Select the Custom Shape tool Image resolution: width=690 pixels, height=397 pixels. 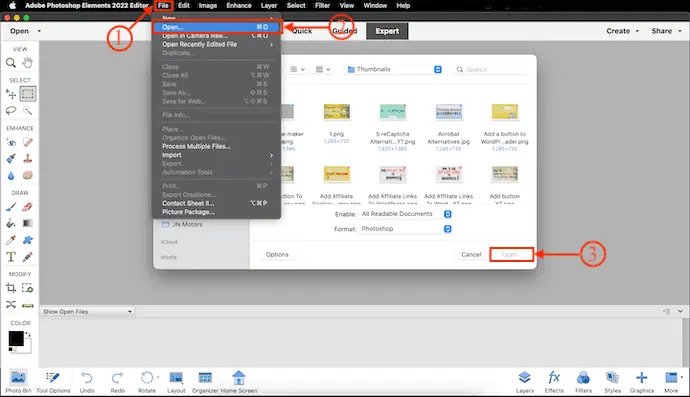tap(28, 240)
